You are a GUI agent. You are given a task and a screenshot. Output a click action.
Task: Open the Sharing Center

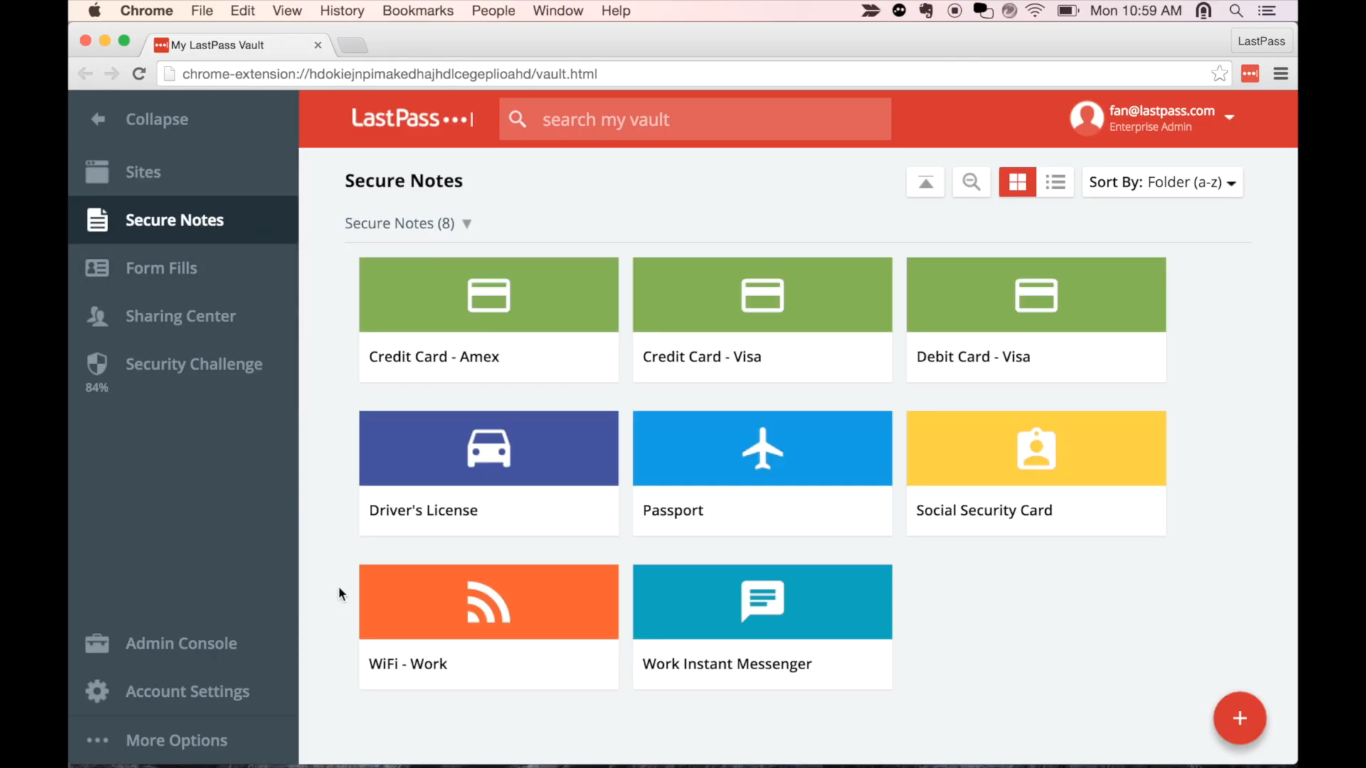(x=180, y=316)
